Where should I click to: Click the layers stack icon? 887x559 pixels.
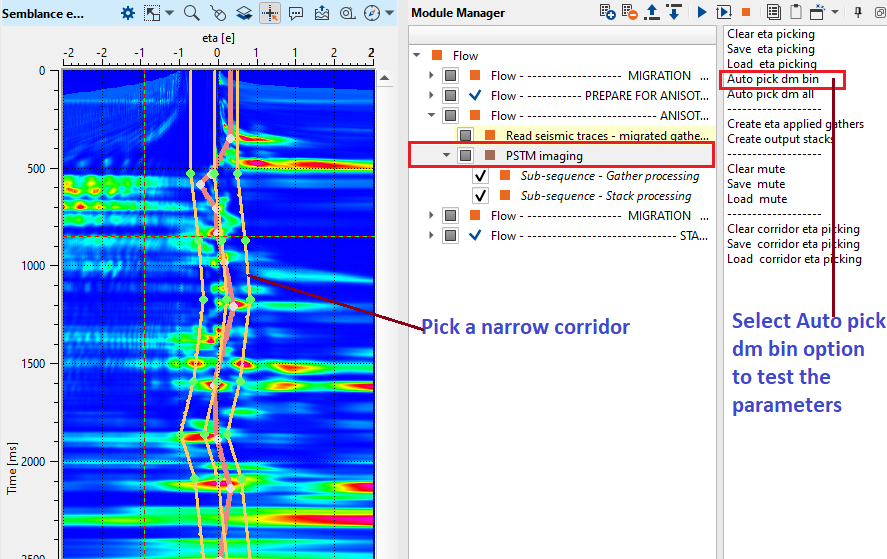(243, 13)
